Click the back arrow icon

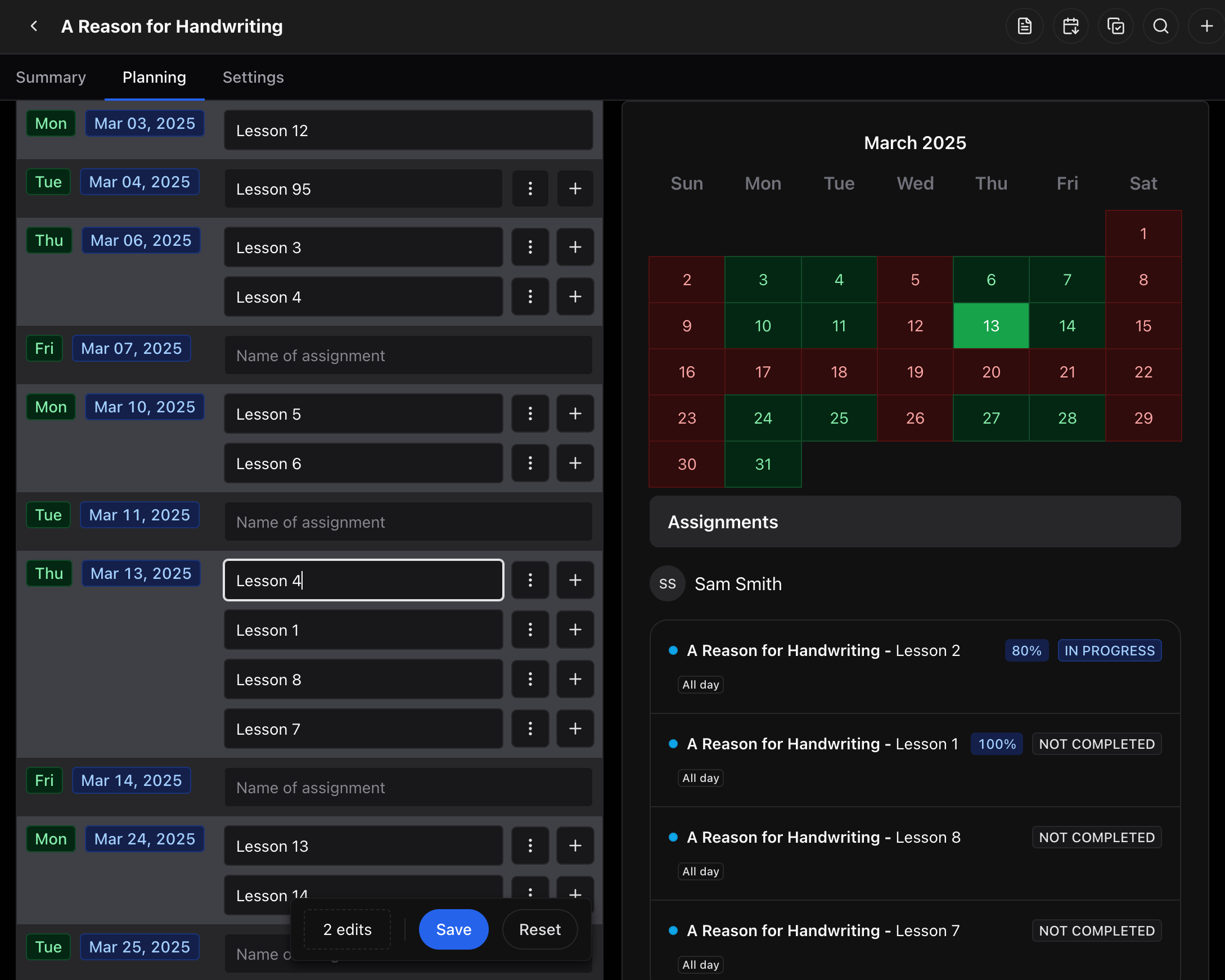(x=34, y=26)
